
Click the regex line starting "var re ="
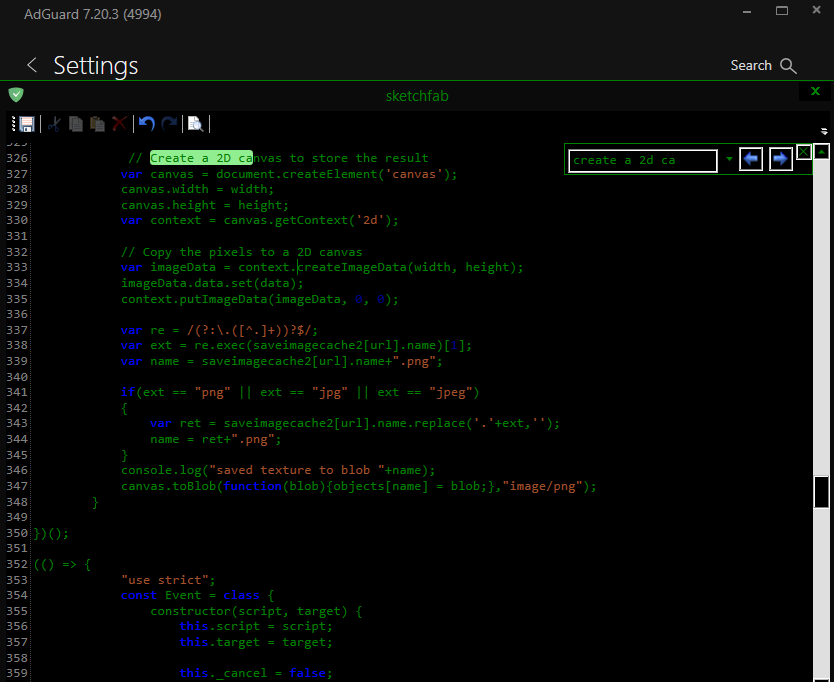[x=219, y=330]
